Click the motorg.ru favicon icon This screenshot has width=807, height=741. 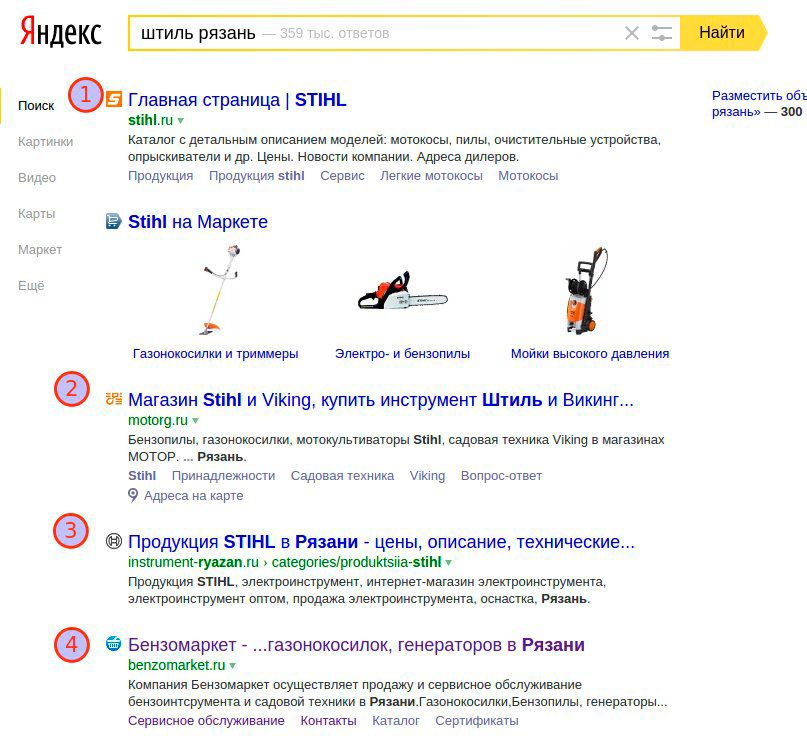pos(114,399)
